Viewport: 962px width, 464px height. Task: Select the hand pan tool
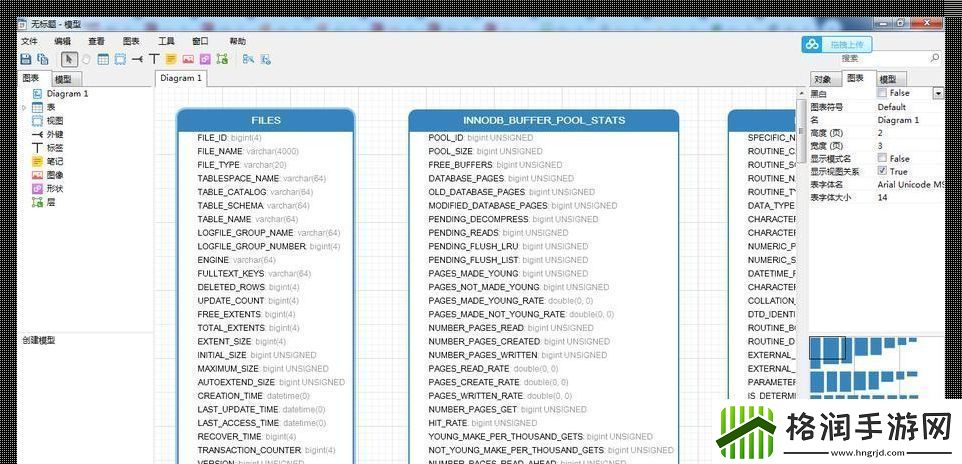[x=86, y=59]
